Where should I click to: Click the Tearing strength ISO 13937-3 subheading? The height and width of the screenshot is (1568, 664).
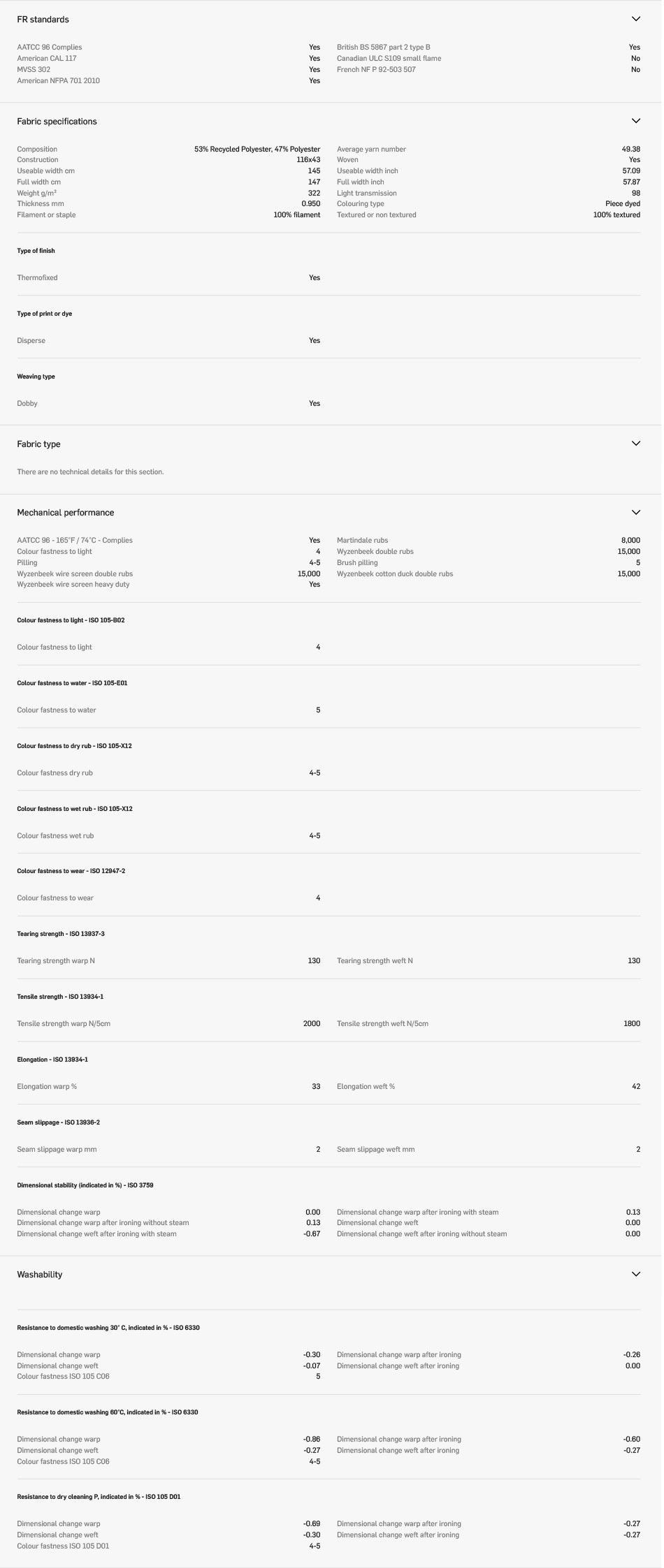(x=60, y=934)
